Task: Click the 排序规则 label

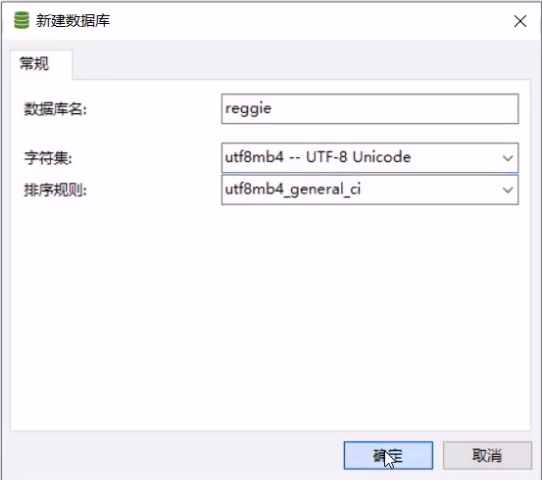Action: 55,190
